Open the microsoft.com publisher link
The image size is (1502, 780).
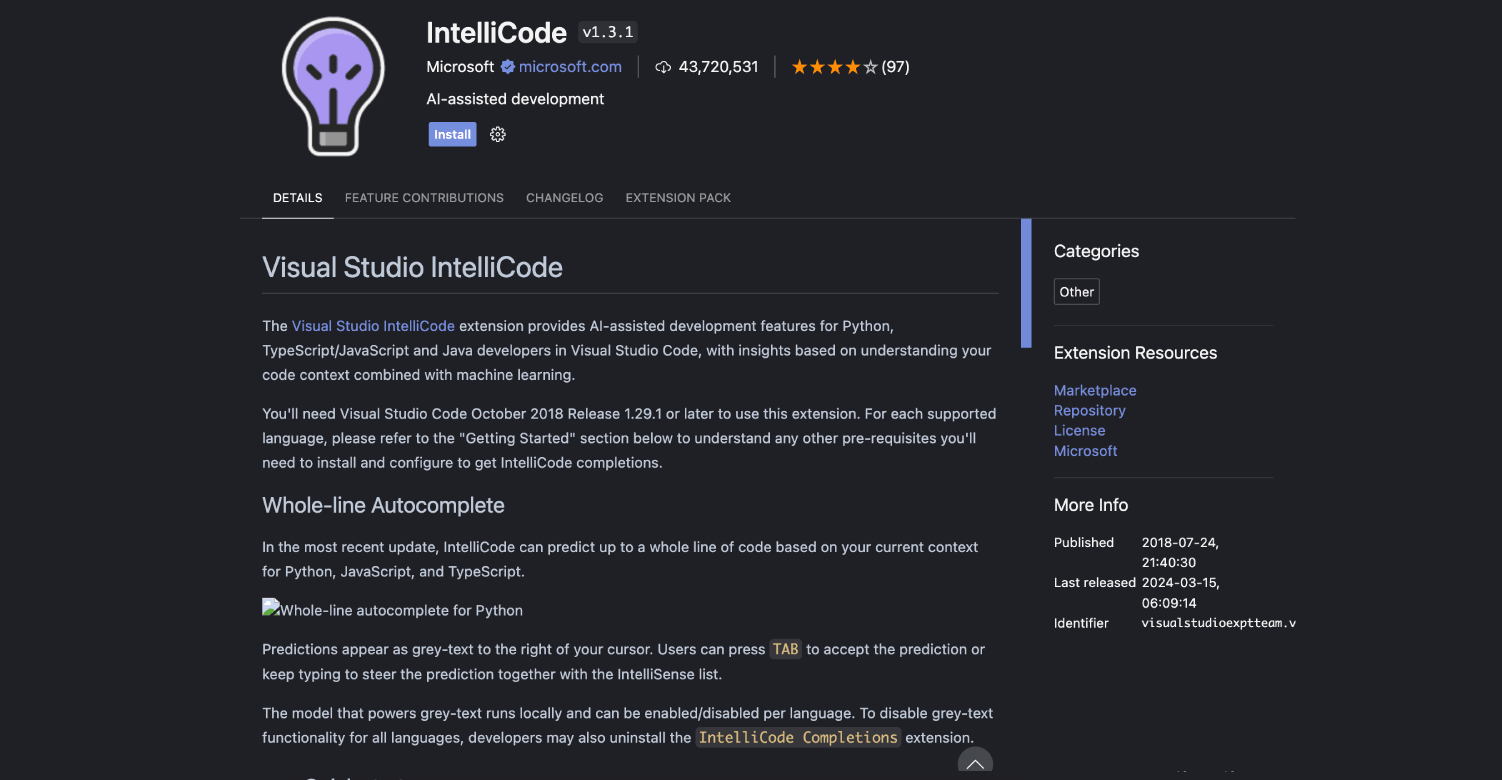[570, 67]
